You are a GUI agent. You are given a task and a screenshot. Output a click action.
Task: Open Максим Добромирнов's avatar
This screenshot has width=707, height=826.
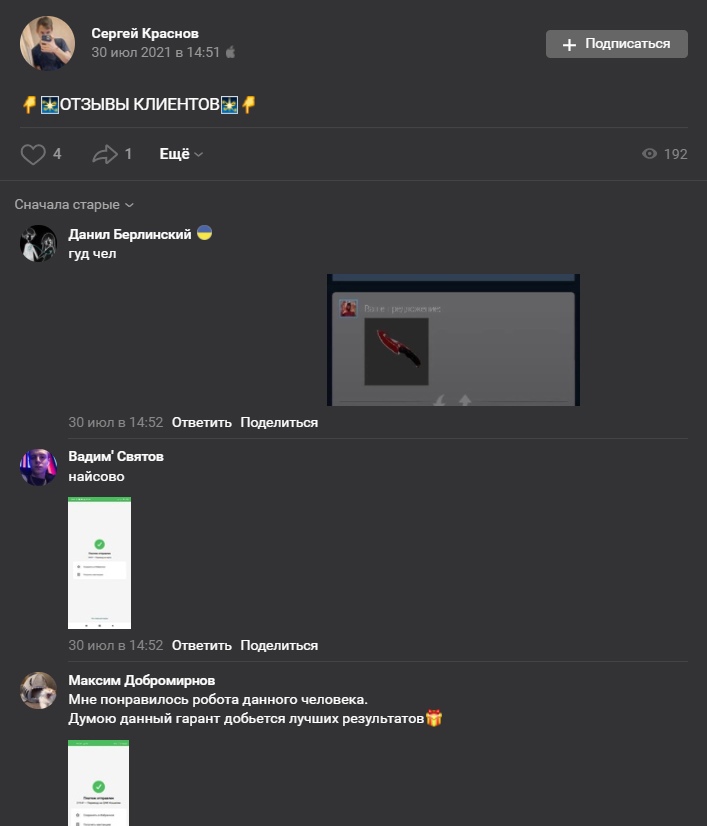click(x=38, y=691)
